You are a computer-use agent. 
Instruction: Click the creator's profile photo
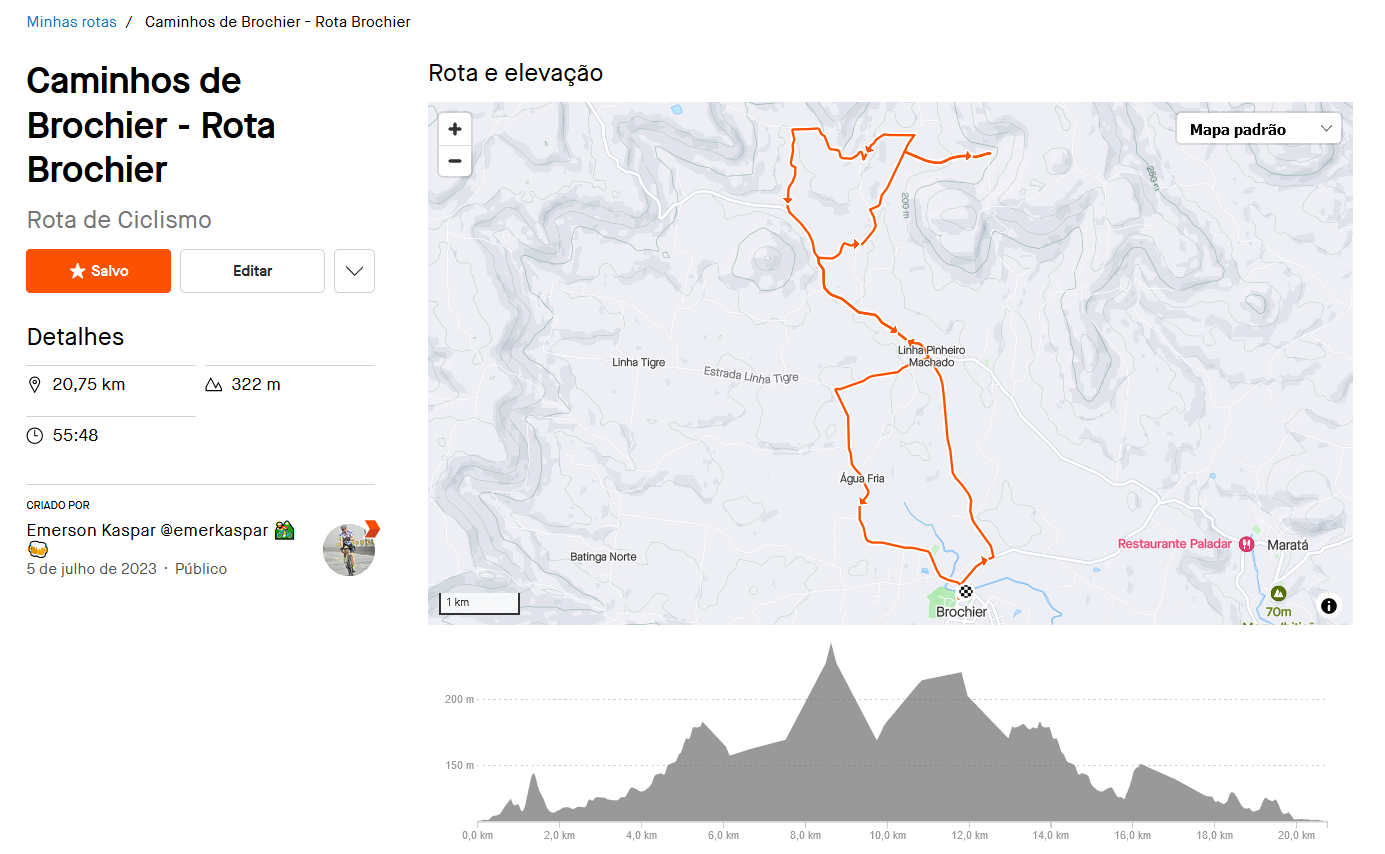pyautogui.click(x=349, y=549)
